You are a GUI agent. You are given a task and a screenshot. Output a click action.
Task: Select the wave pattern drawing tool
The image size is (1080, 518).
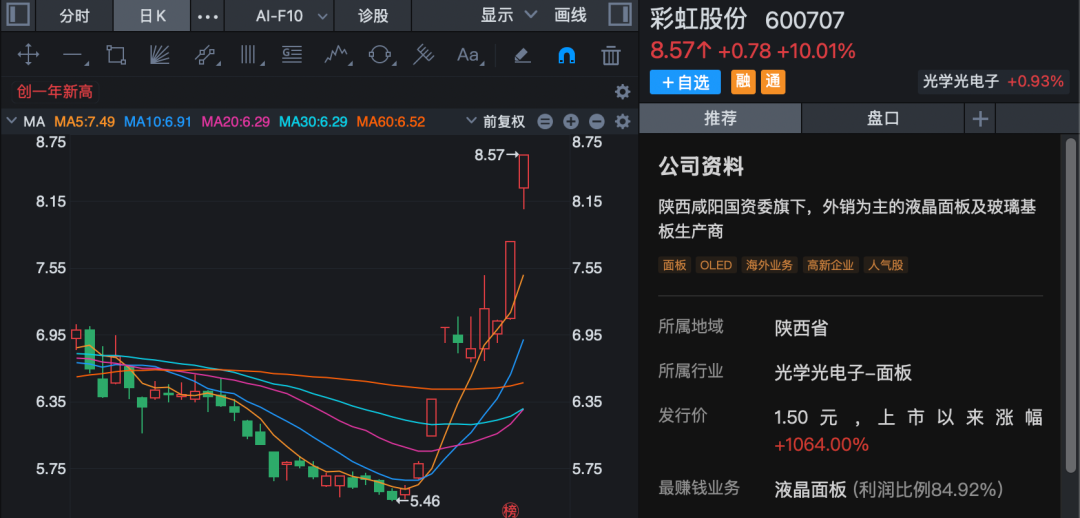click(x=336, y=55)
